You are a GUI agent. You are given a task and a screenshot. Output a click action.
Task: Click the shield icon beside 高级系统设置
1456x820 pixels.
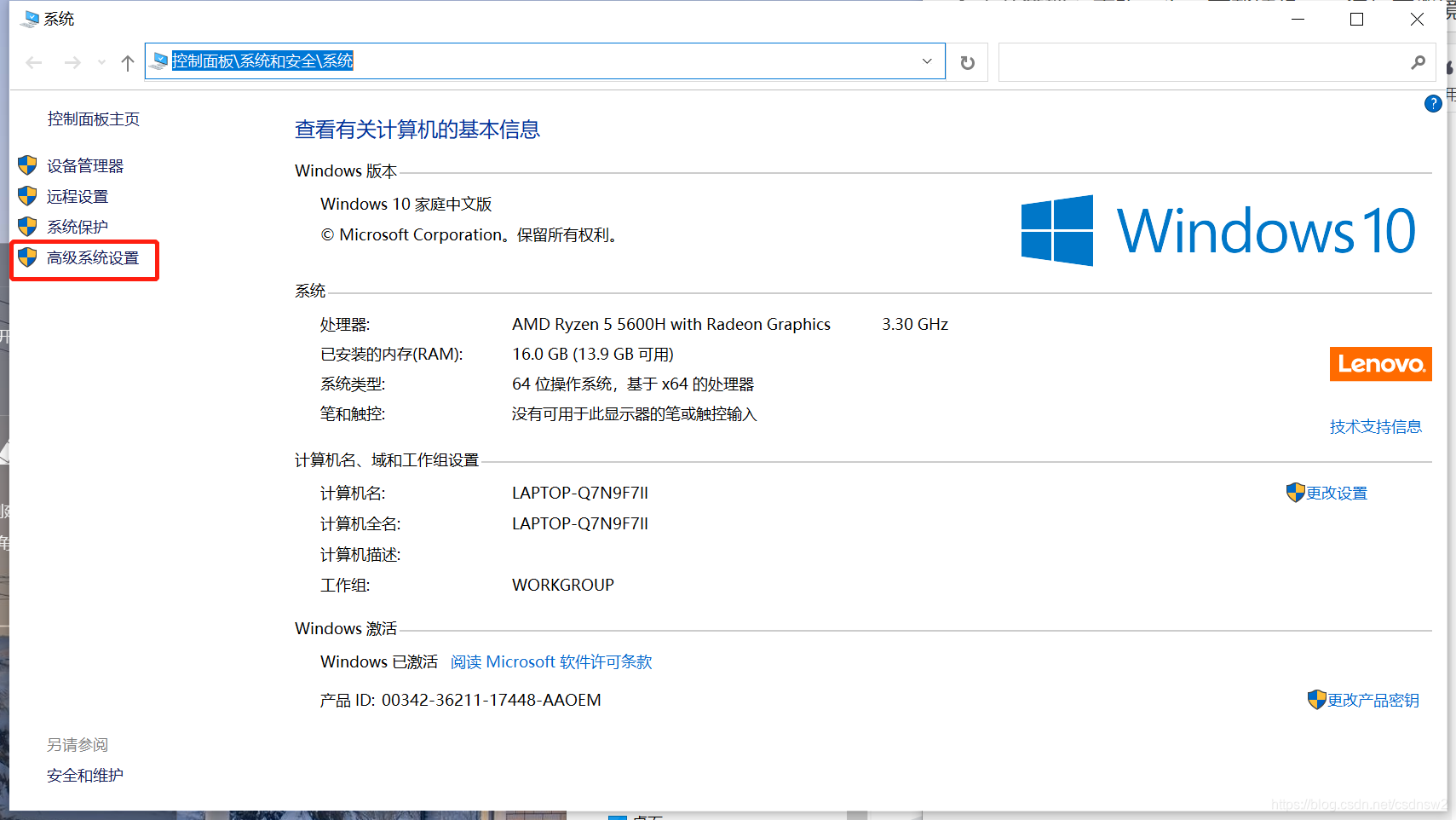(27, 257)
